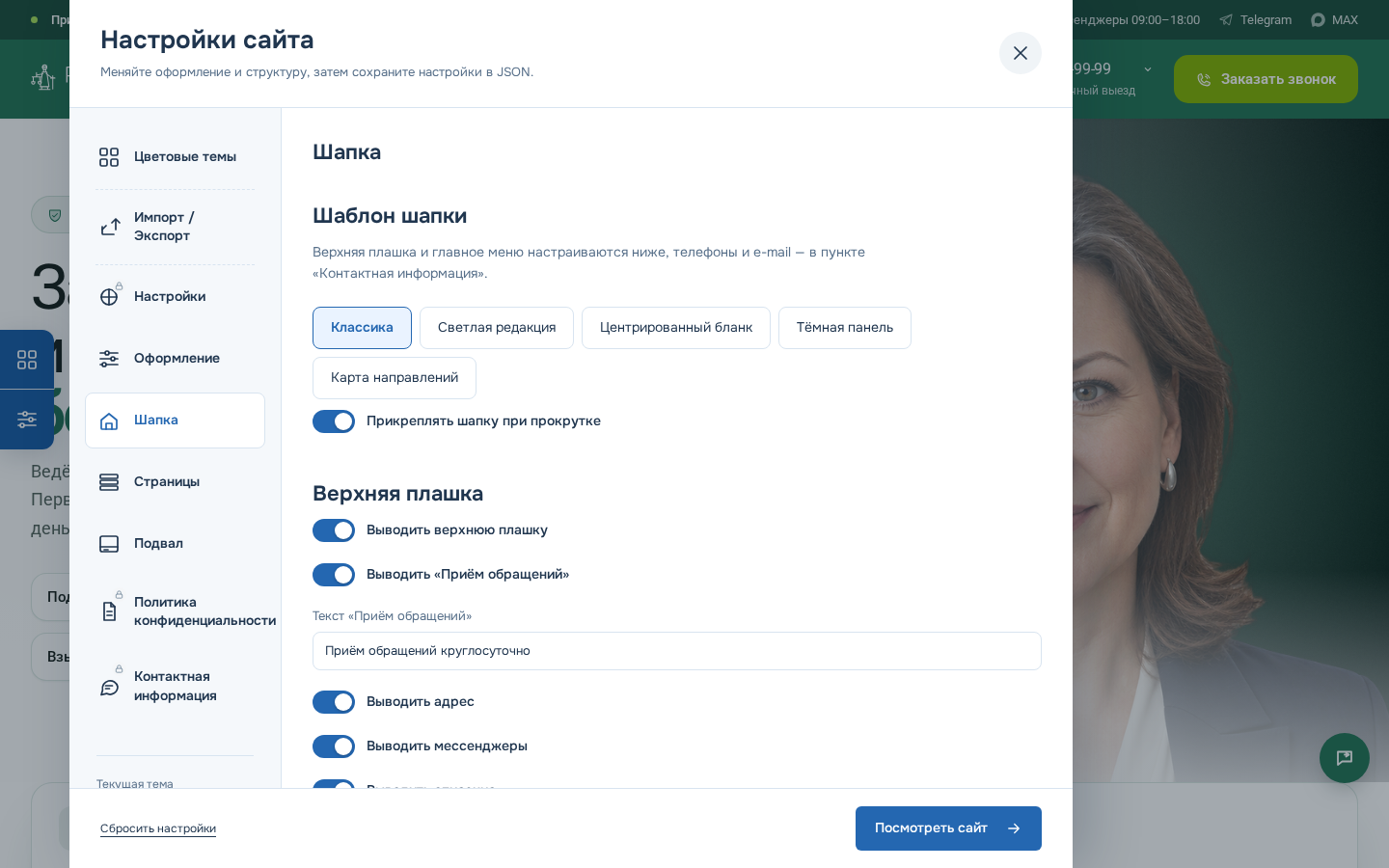The width and height of the screenshot is (1389, 868).
Task: Click the arrow icon on Посмотреть сайт
Action: click(x=1014, y=828)
